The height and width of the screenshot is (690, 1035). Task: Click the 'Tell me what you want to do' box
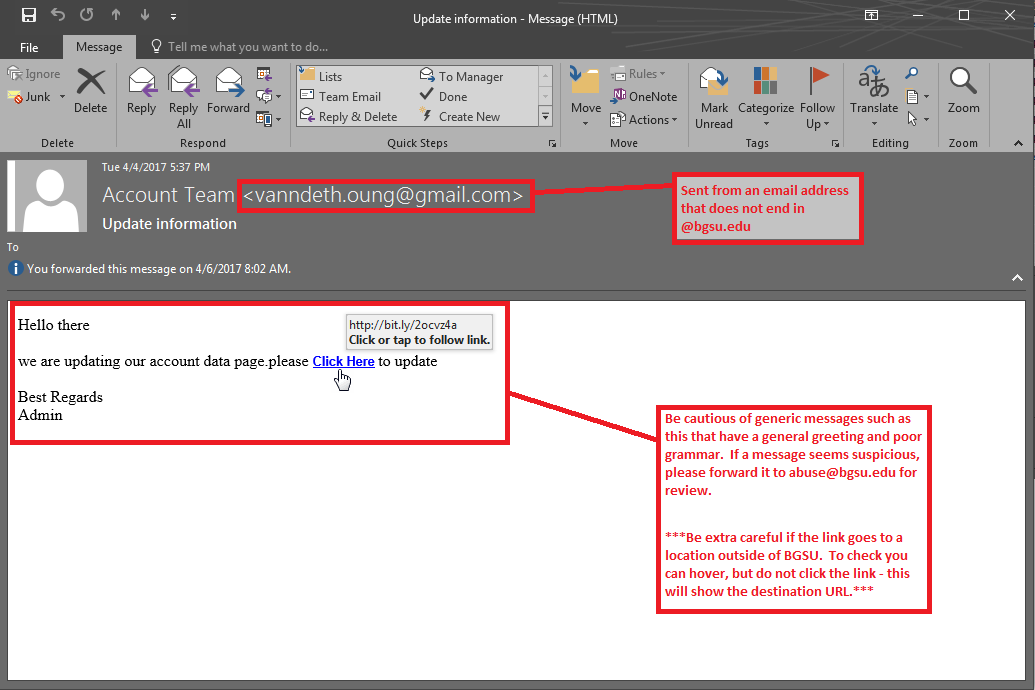pyautogui.click(x=247, y=47)
